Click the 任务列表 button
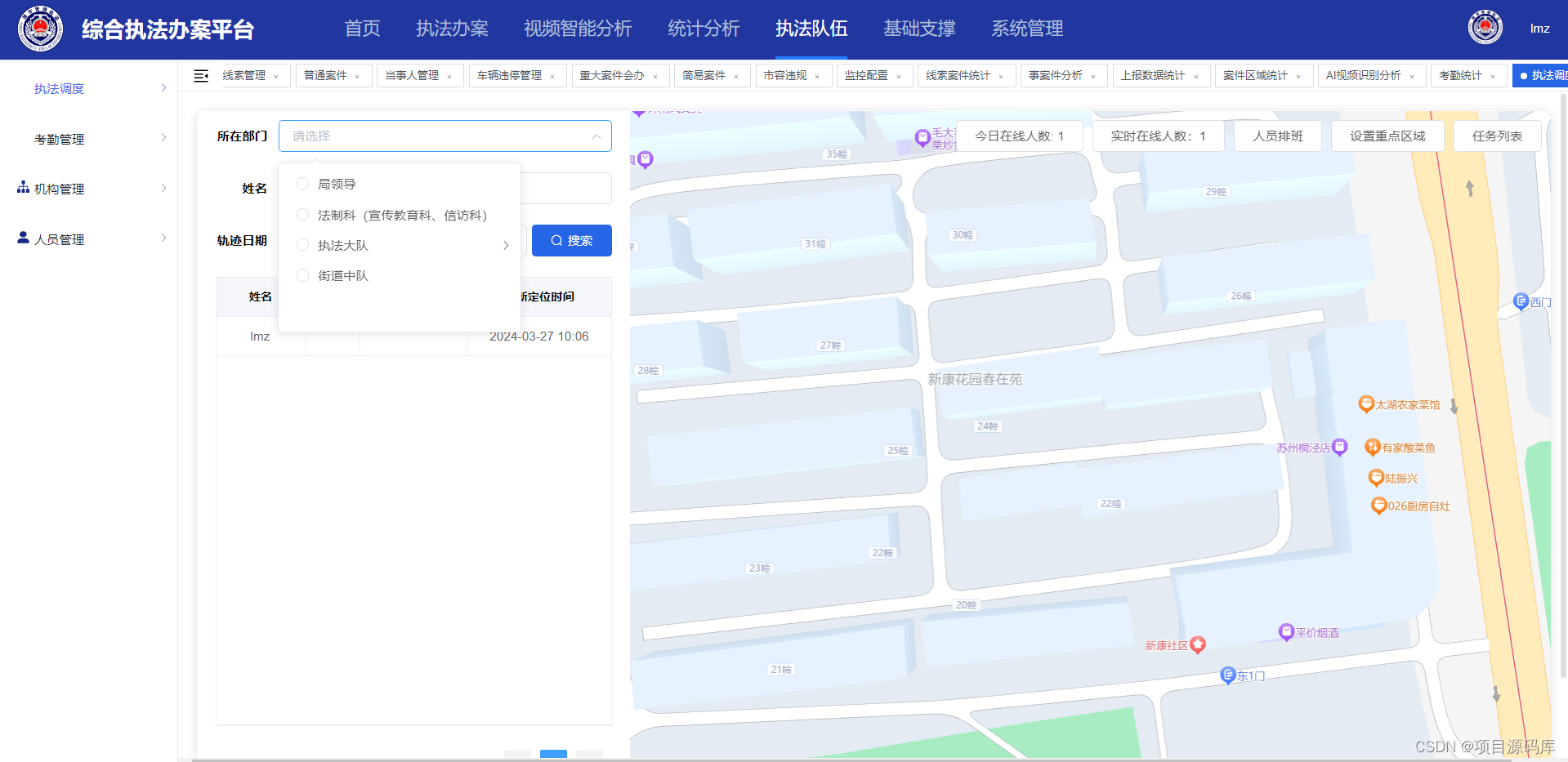Viewport: 1568px width, 762px height. click(1497, 136)
